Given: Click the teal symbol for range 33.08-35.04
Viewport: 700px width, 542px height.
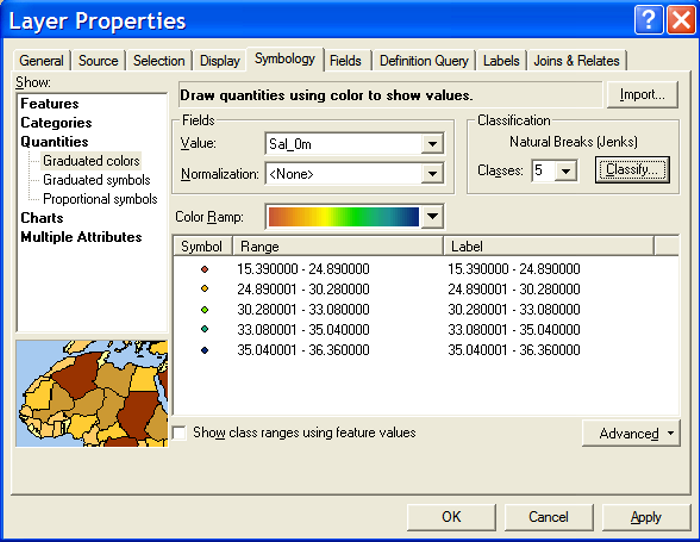Looking at the screenshot, I should pyautogui.click(x=204, y=330).
